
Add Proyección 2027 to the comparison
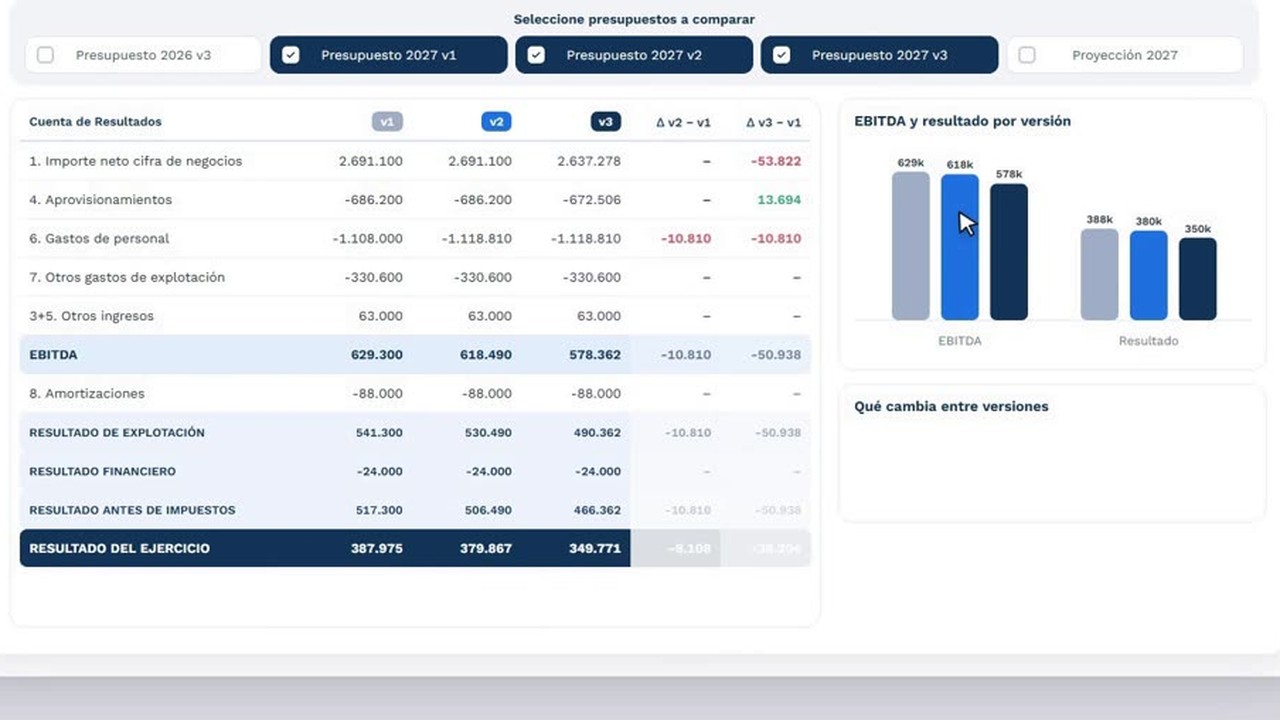(1027, 55)
